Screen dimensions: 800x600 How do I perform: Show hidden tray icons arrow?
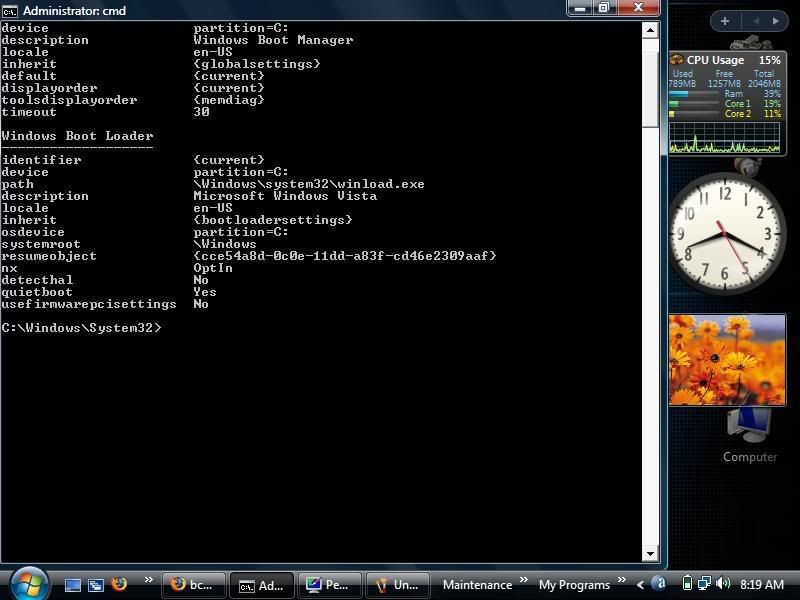point(640,585)
